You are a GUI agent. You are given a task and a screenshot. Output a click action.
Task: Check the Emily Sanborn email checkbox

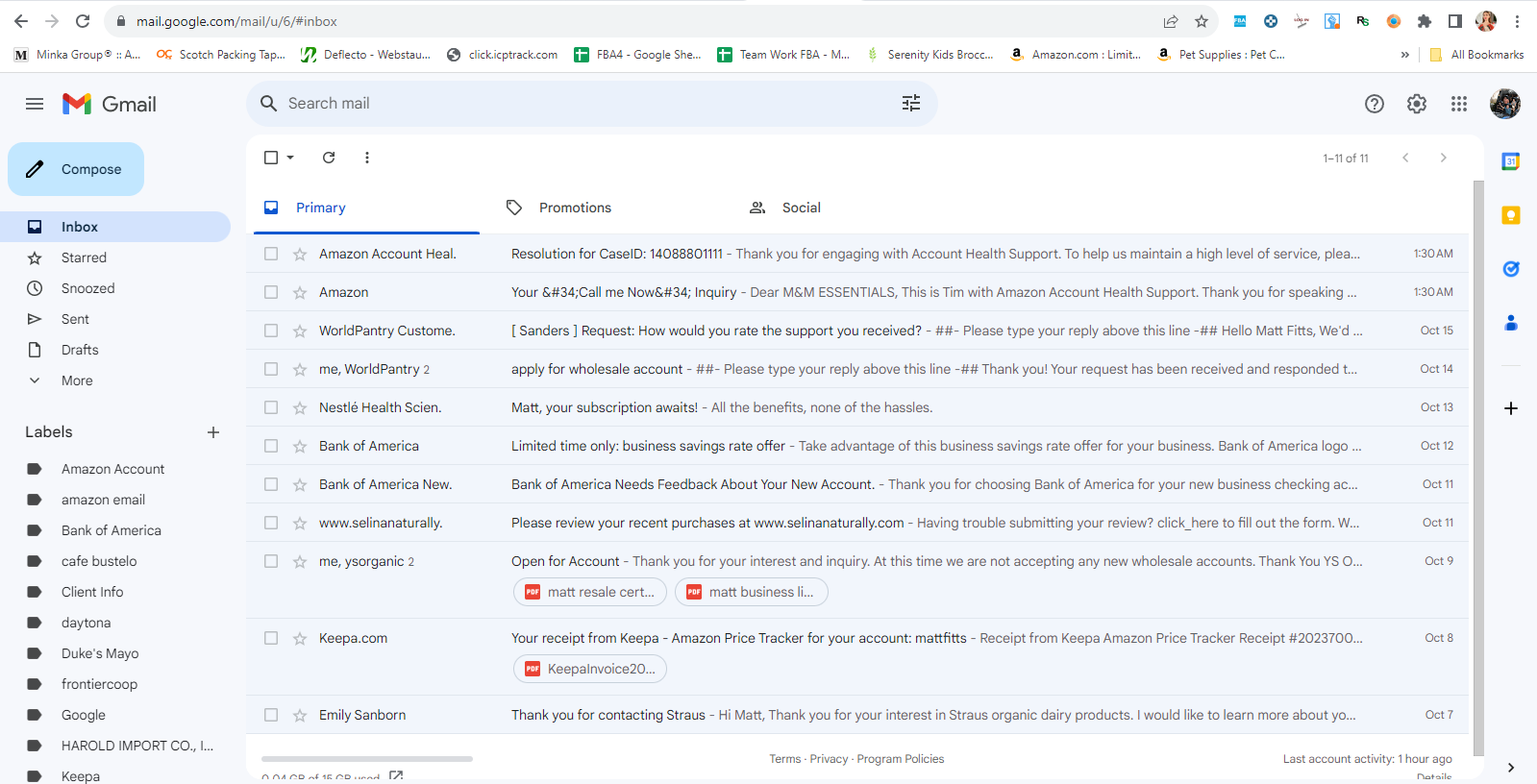tap(271, 715)
